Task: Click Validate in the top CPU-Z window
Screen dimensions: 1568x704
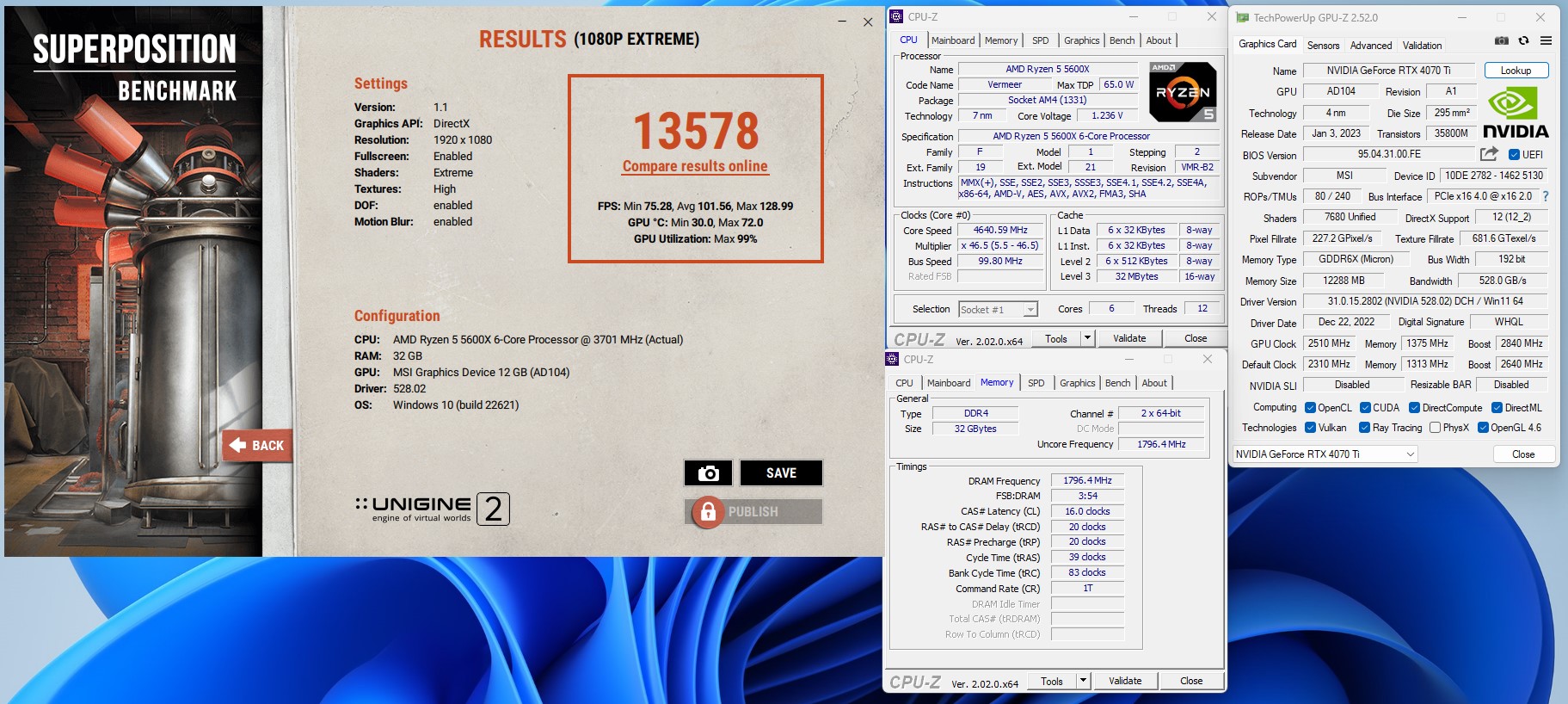Action: pos(1129,338)
